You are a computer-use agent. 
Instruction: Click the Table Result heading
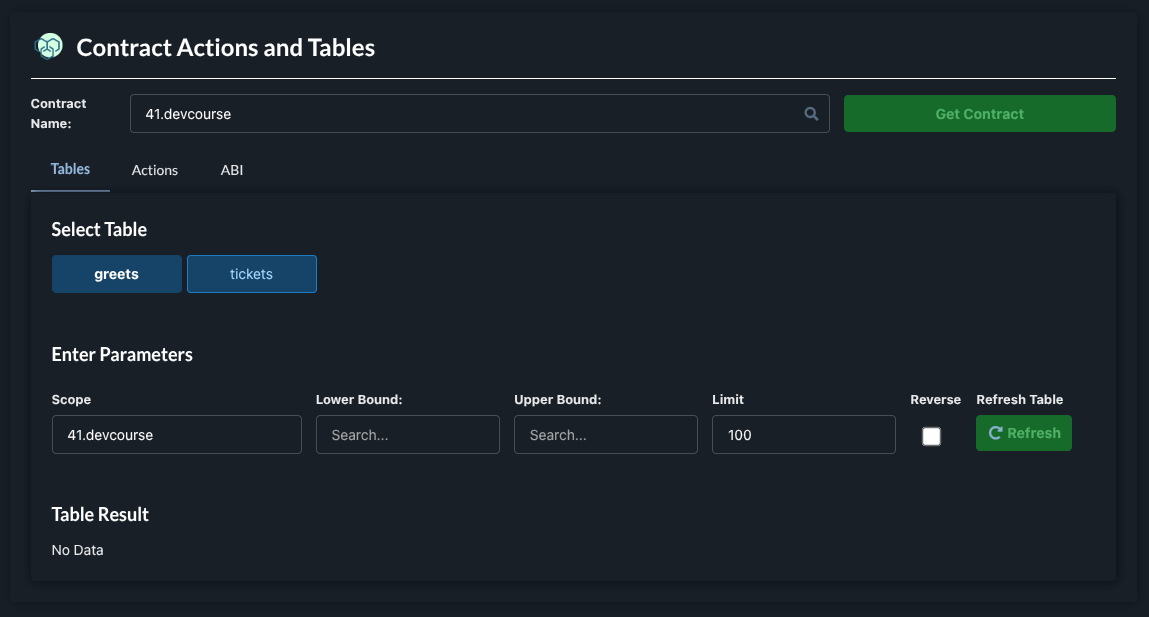pos(100,515)
